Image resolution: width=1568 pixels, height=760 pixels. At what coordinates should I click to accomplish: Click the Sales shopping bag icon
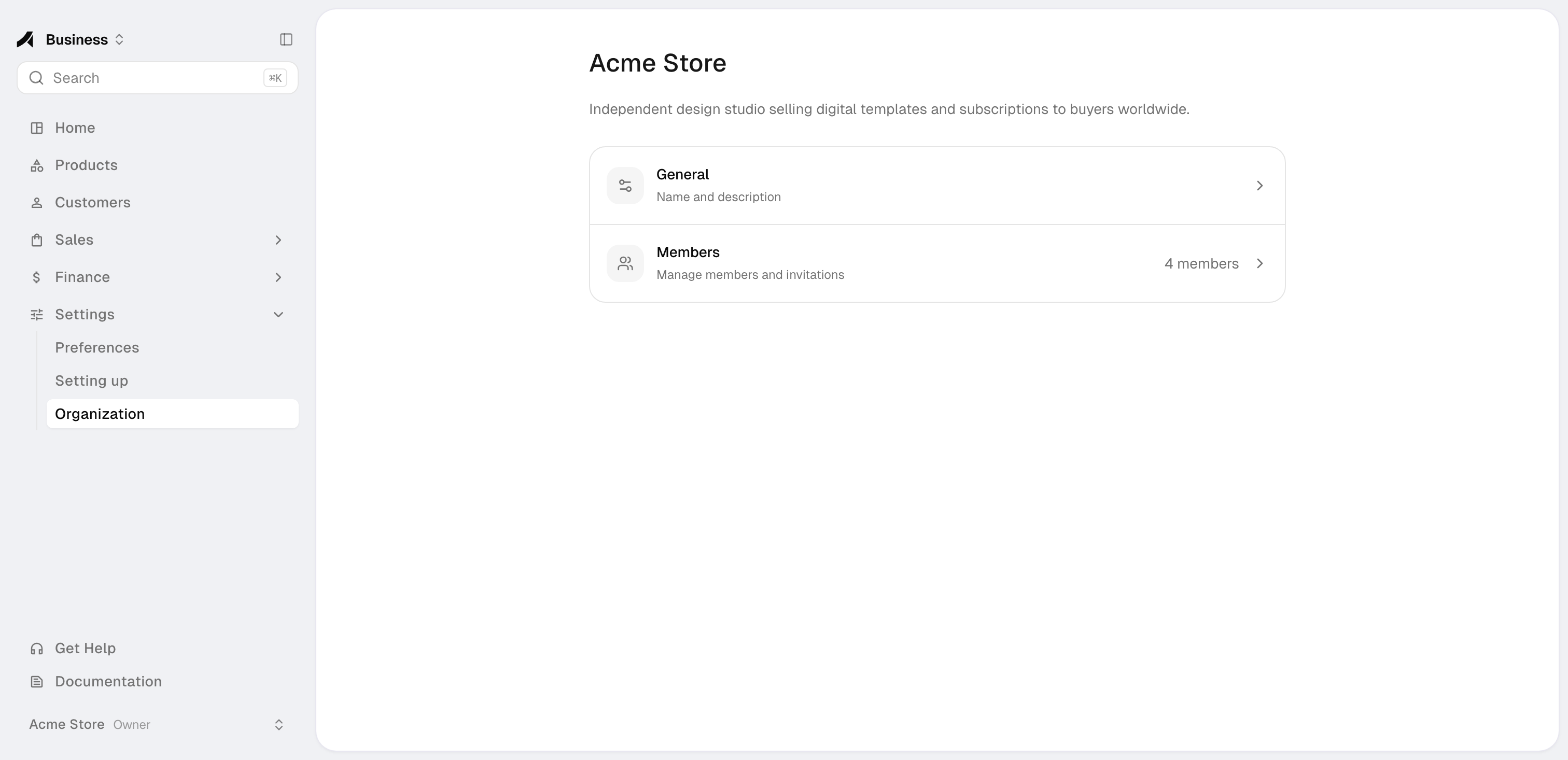[36, 240]
